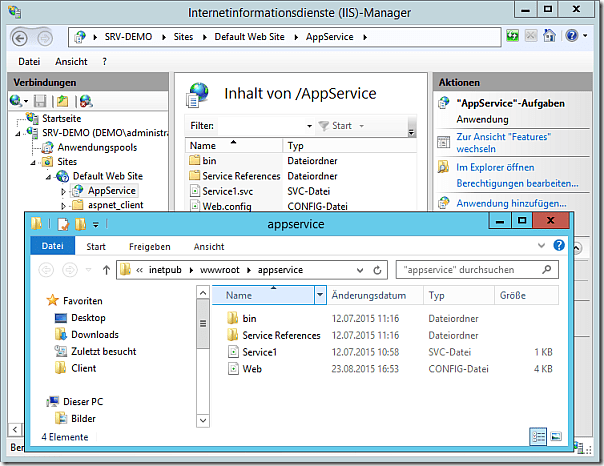Click the IIS Manager back navigation arrow

(20, 38)
